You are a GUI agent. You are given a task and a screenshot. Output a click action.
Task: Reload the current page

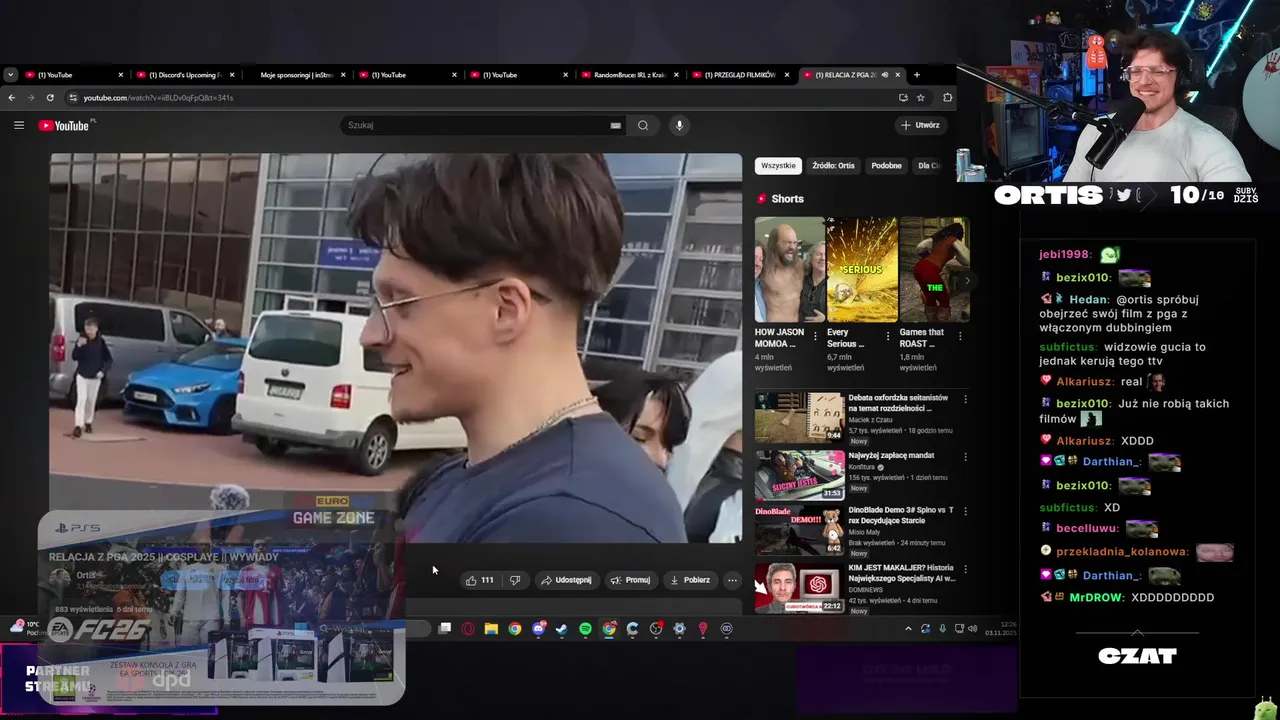coord(50,97)
